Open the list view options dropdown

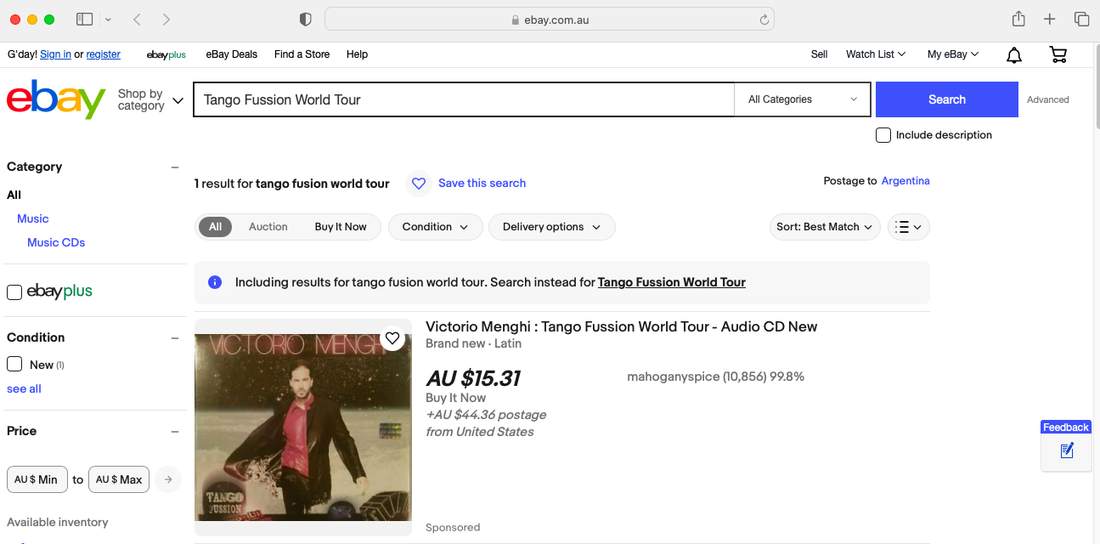tap(908, 227)
